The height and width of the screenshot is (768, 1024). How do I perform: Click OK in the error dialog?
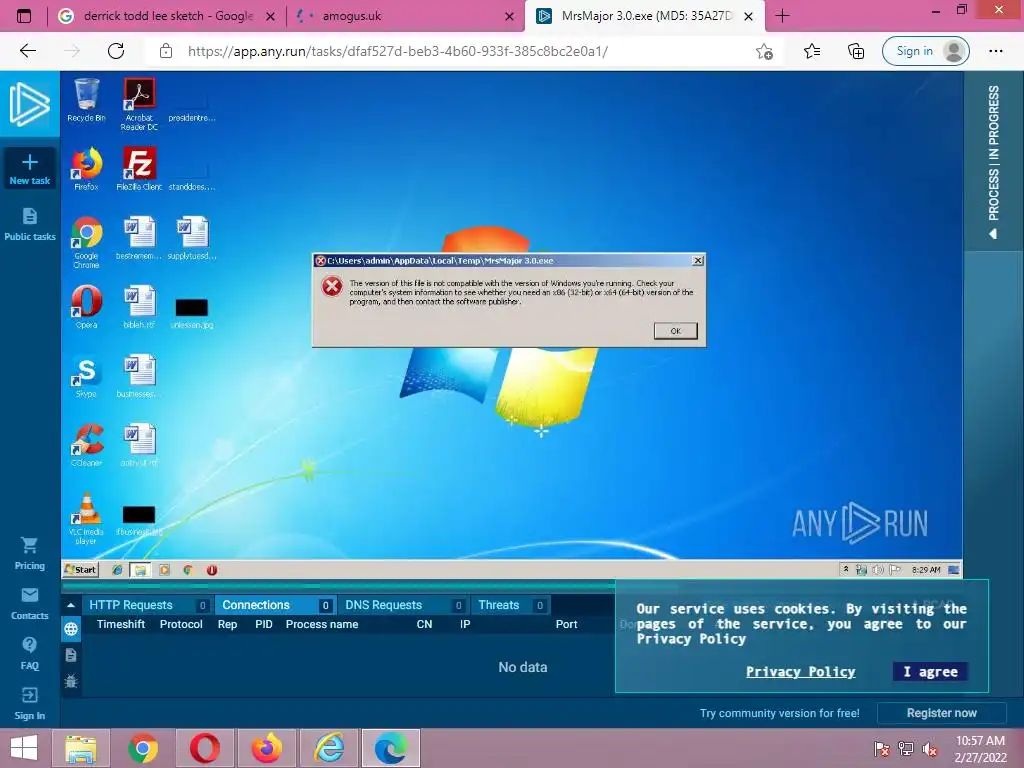[676, 331]
